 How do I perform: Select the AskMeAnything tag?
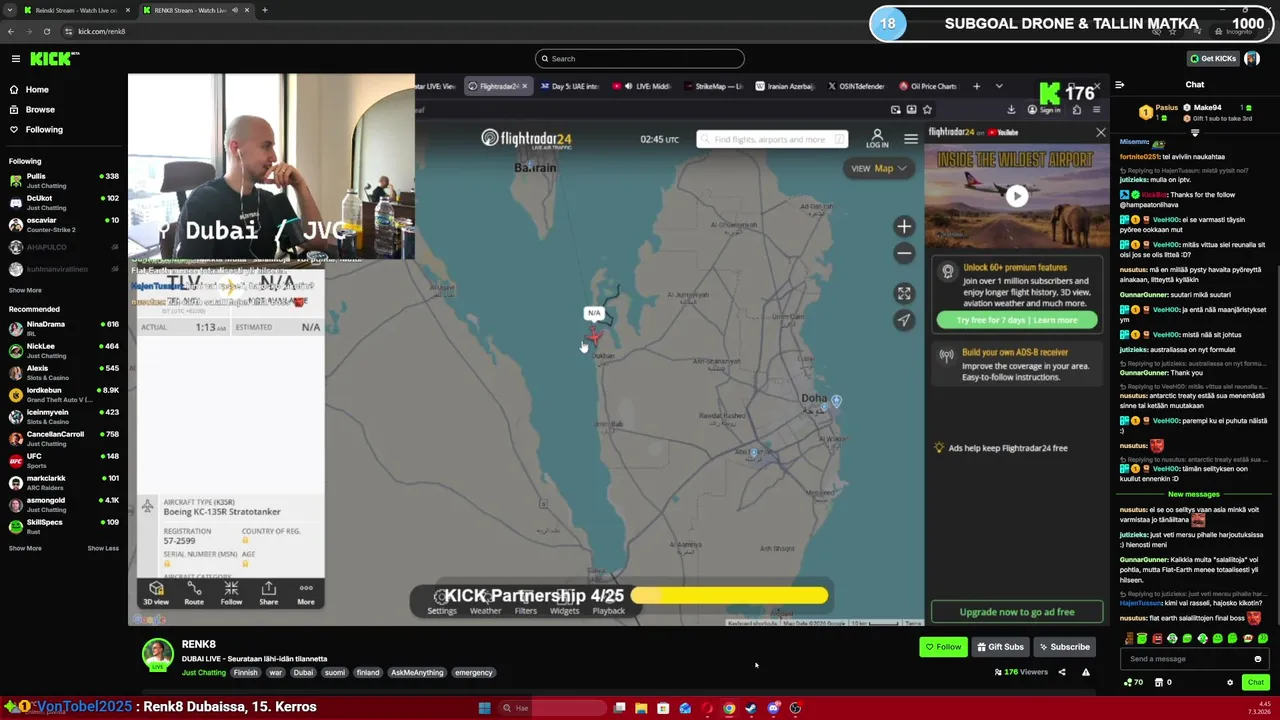(417, 673)
